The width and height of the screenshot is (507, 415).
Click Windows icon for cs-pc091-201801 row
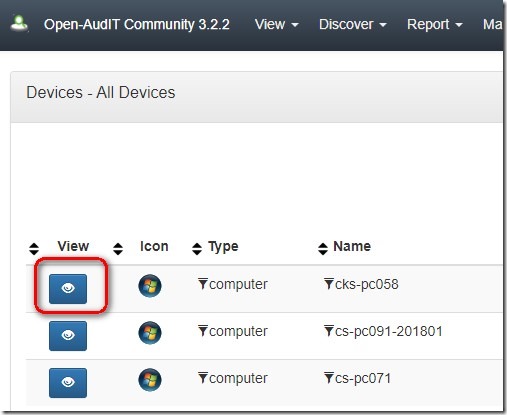150,333
